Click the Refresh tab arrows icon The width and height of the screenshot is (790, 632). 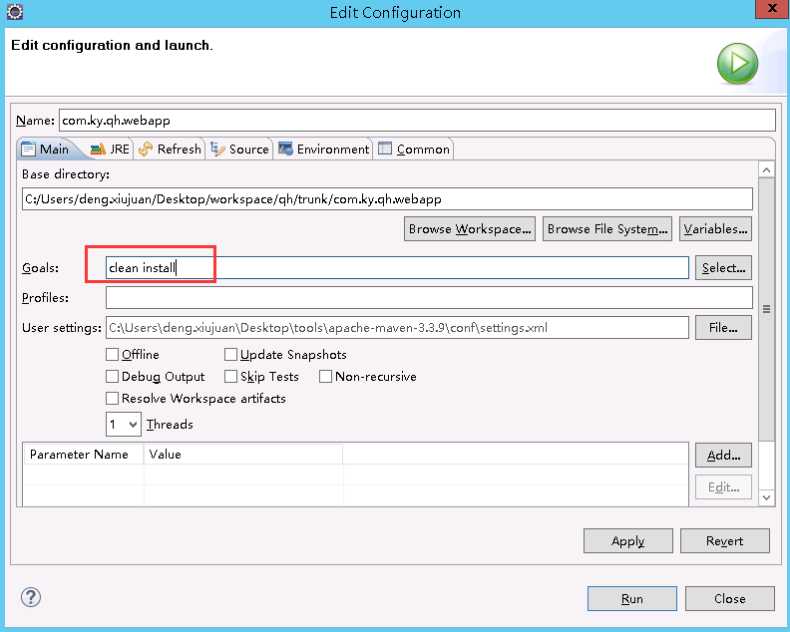point(145,149)
